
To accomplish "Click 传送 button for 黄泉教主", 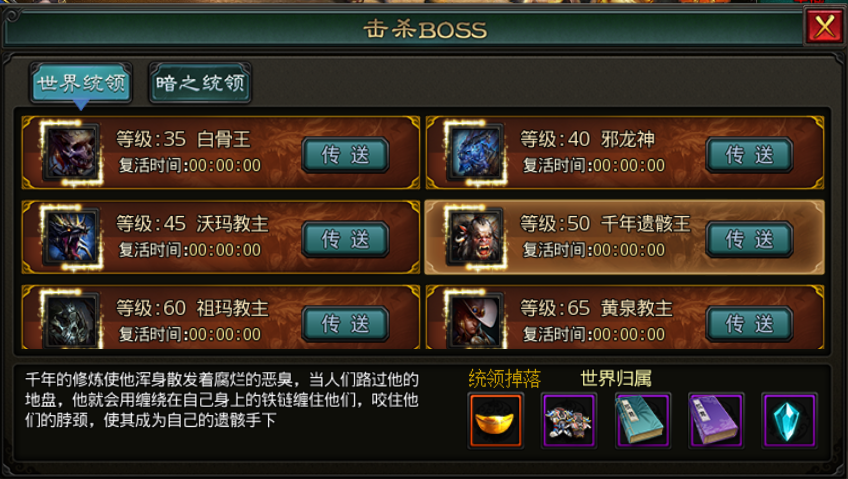I will pyautogui.click(x=749, y=324).
